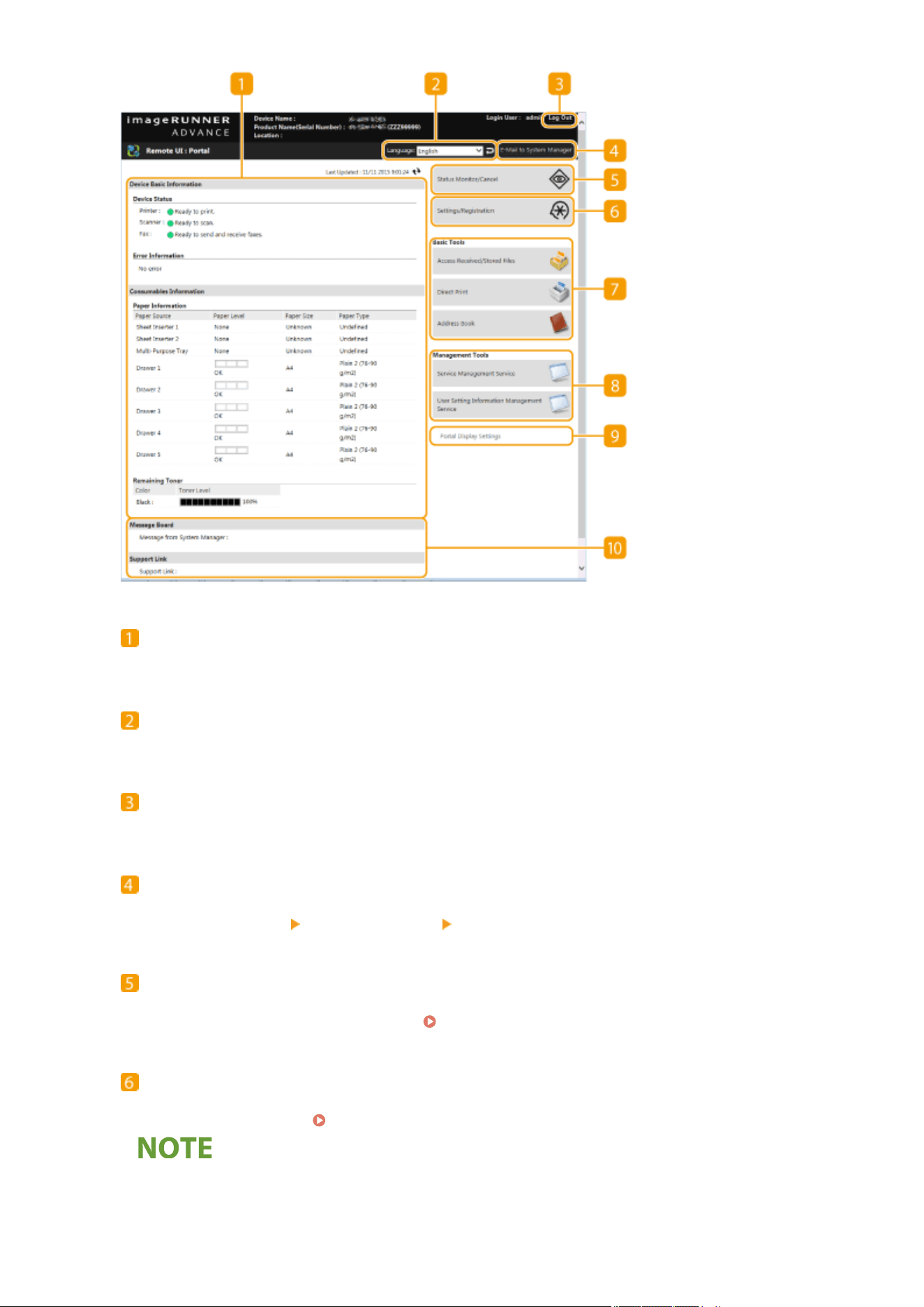The height and width of the screenshot is (1307, 924).
Task: Select the Sheet Inserter 1 row label
Action: point(157,327)
